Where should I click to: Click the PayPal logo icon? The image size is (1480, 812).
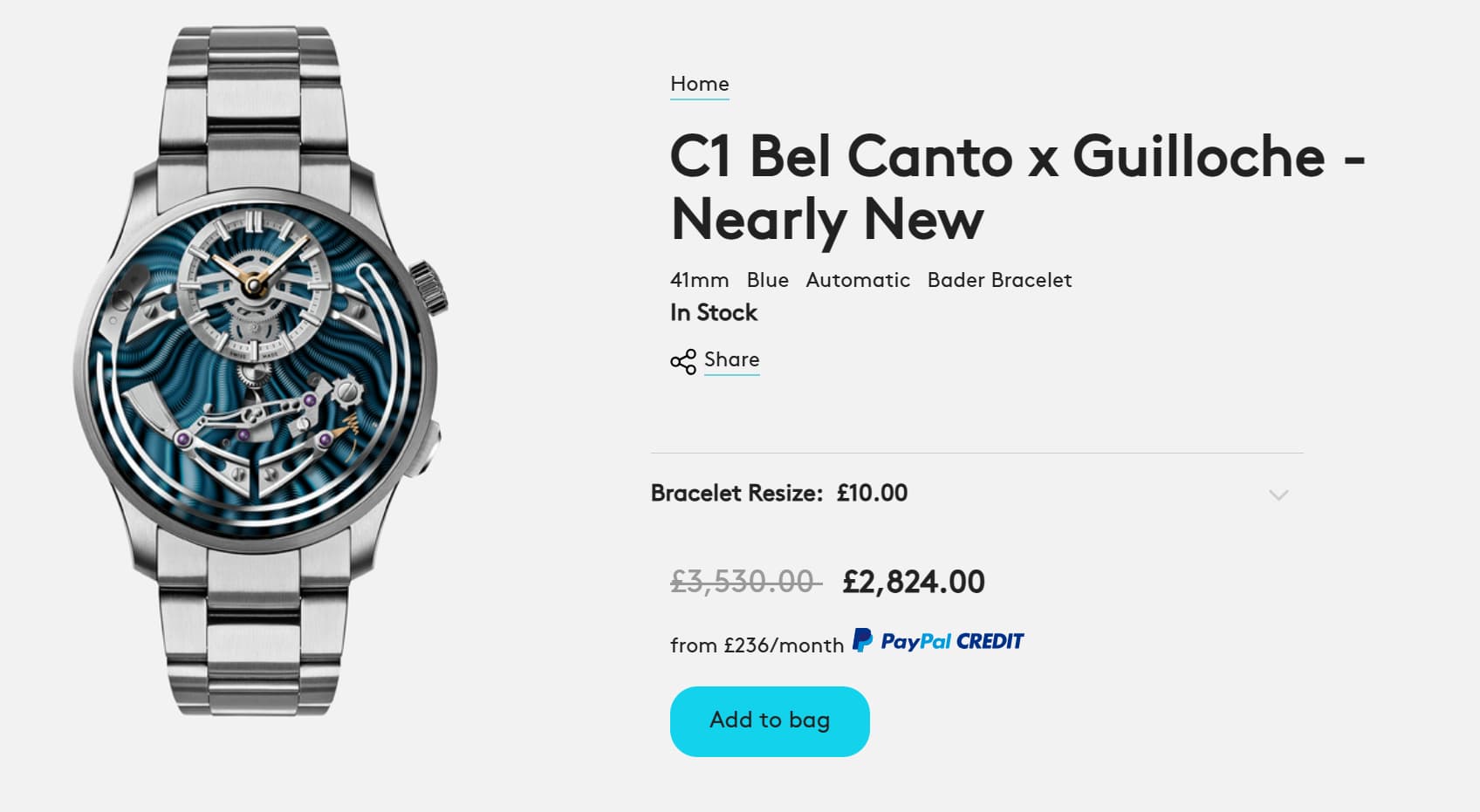(862, 641)
